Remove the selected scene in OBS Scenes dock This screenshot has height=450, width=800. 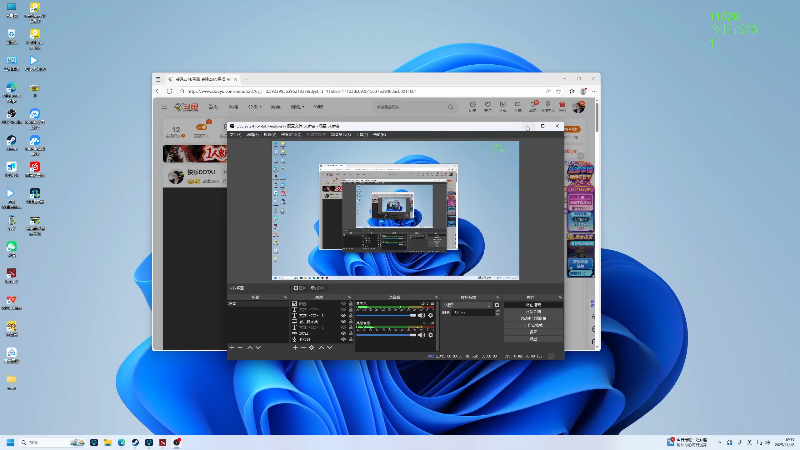240,347
